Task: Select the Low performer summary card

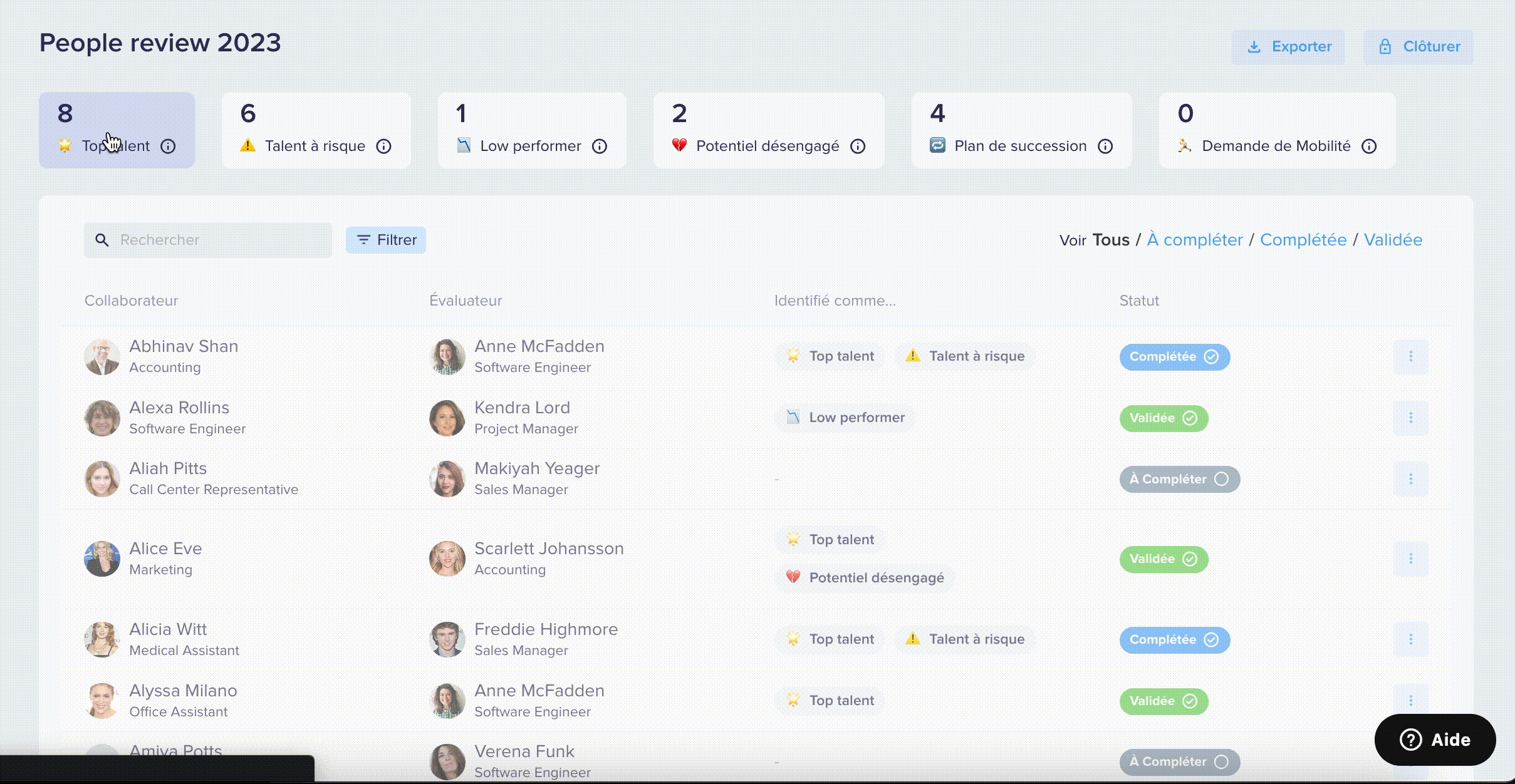Action: point(532,130)
